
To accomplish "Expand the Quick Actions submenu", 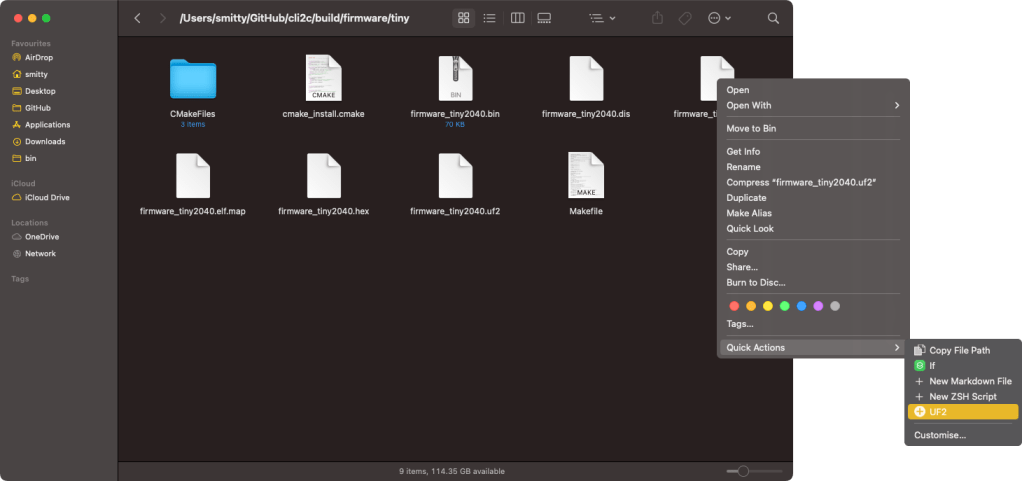I will click(x=813, y=347).
